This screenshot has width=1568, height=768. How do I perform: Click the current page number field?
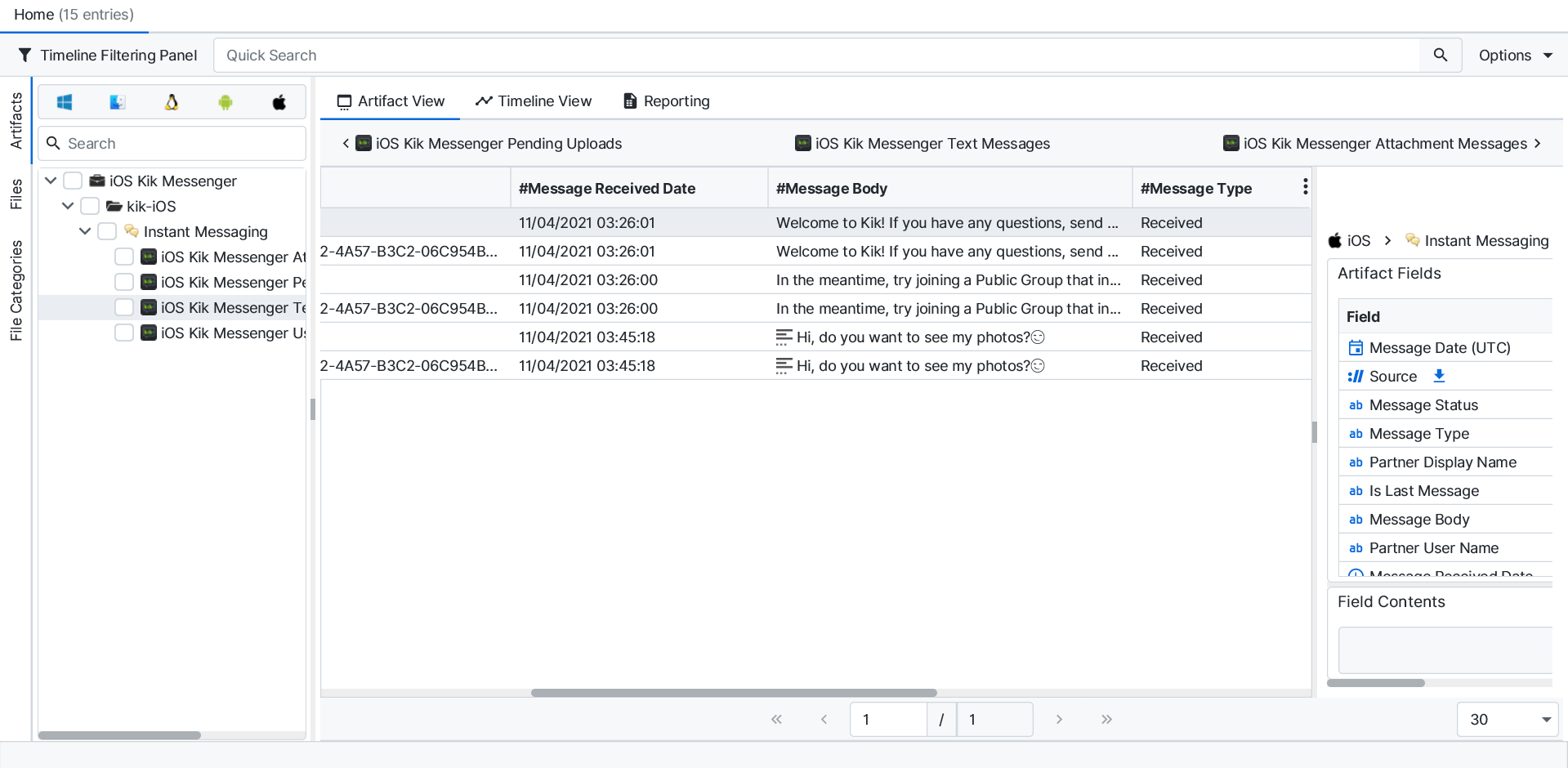click(x=888, y=719)
